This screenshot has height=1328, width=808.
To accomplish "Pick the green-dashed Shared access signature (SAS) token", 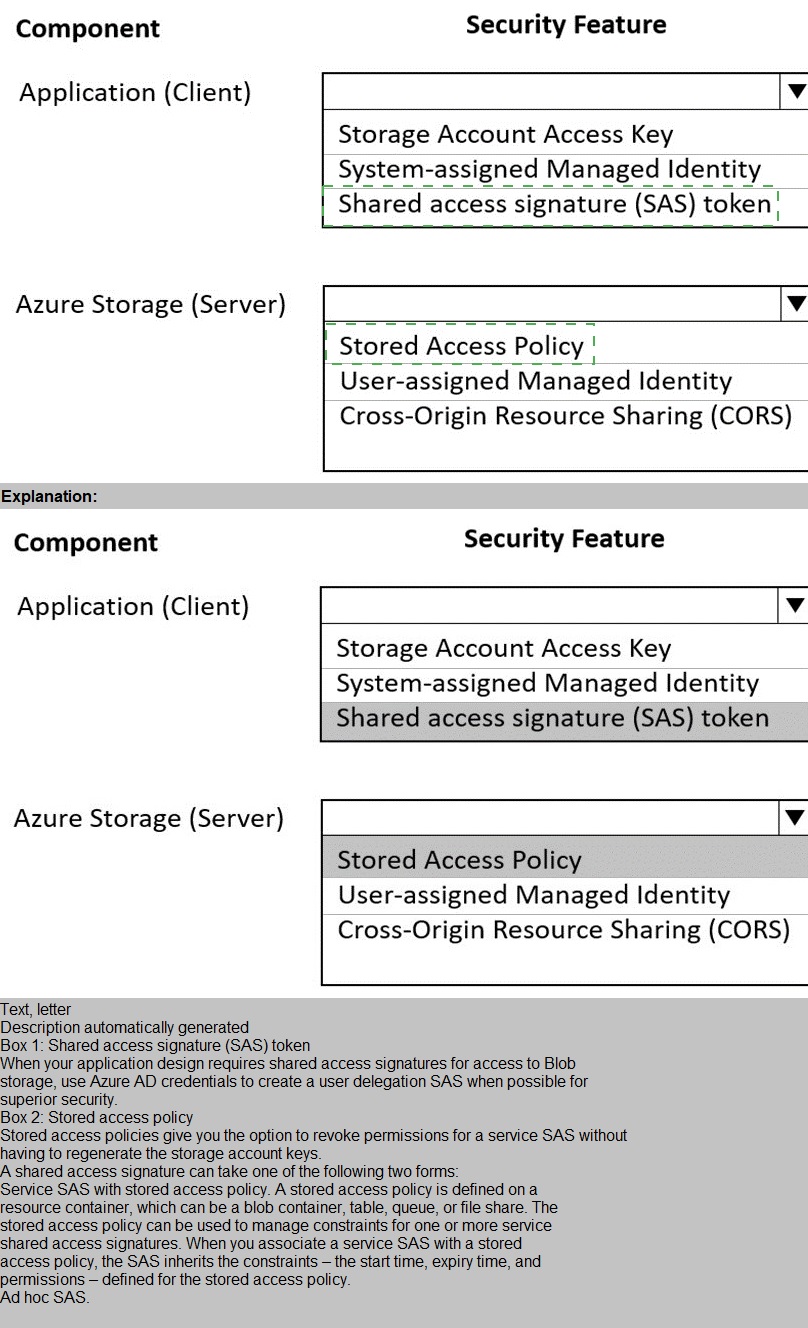I will [x=554, y=205].
